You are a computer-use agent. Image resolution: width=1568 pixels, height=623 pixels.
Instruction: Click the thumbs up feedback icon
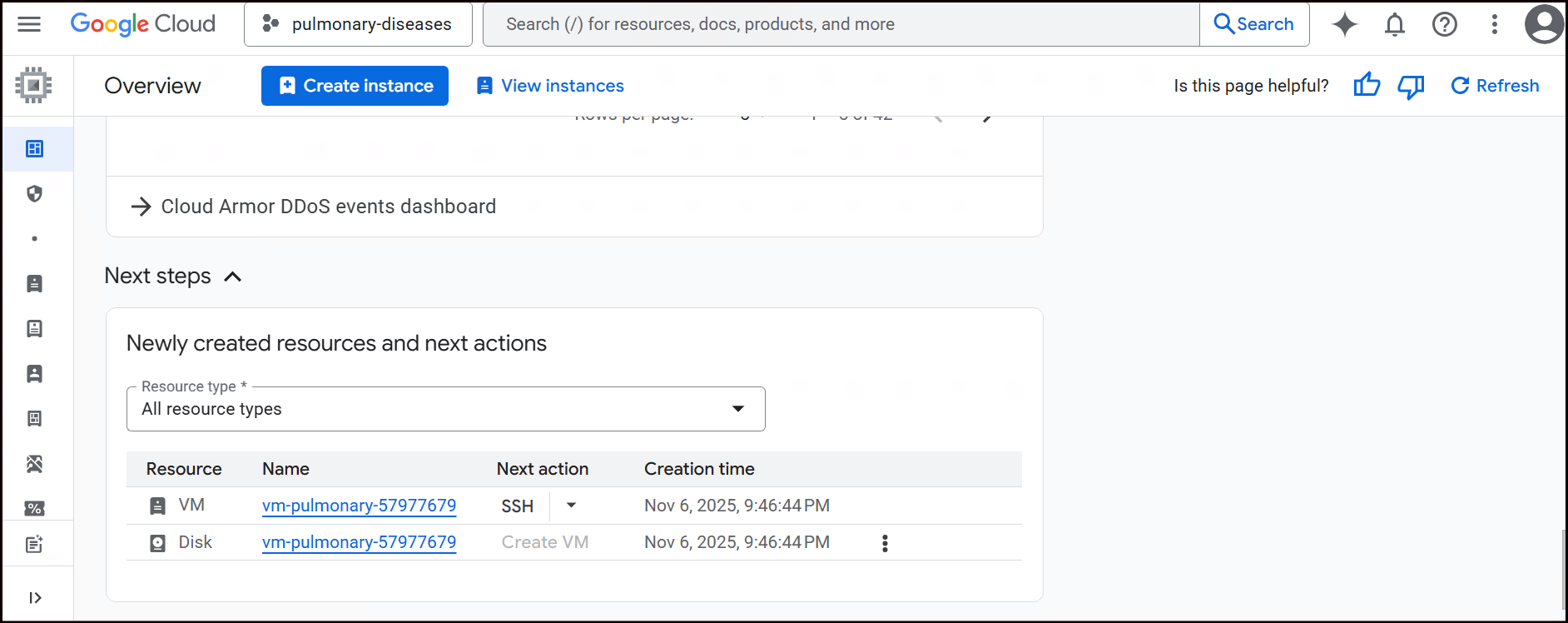click(1367, 86)
